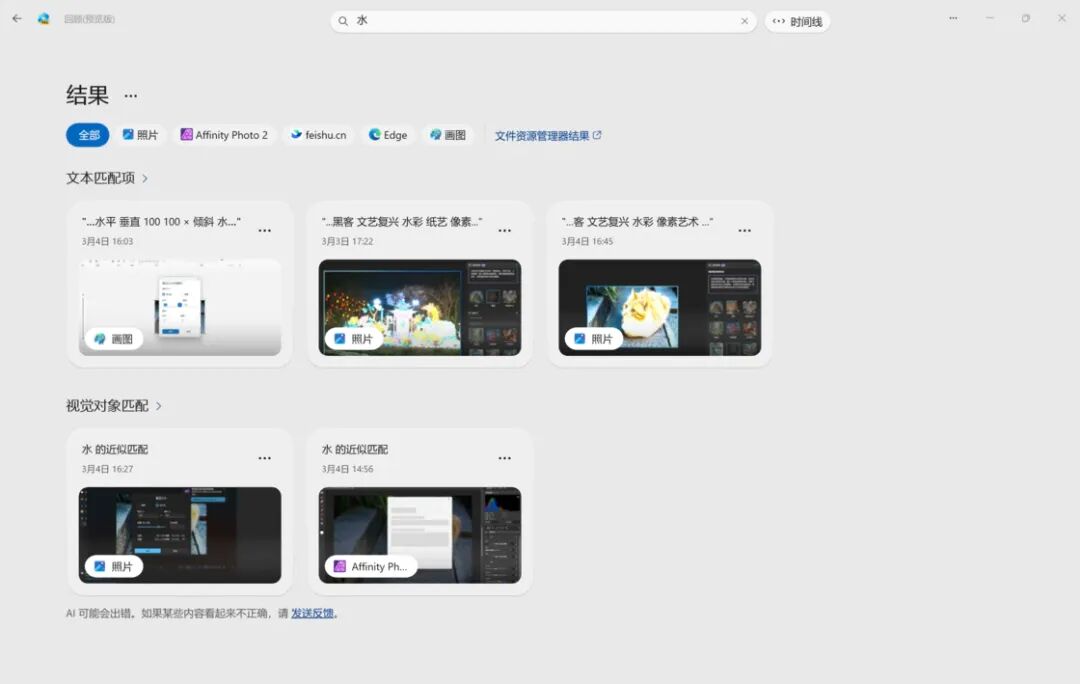This screenshot has width=1080, height=684.
Task: Click the search magnifier icon
Action: [342, 21]
